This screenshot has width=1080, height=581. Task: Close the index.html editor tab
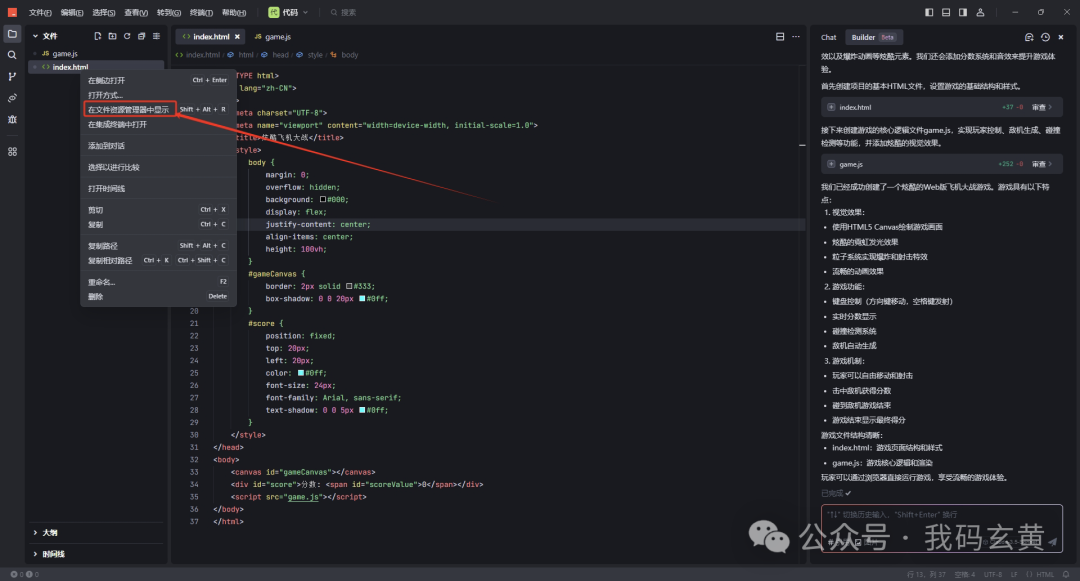point(238,36)
